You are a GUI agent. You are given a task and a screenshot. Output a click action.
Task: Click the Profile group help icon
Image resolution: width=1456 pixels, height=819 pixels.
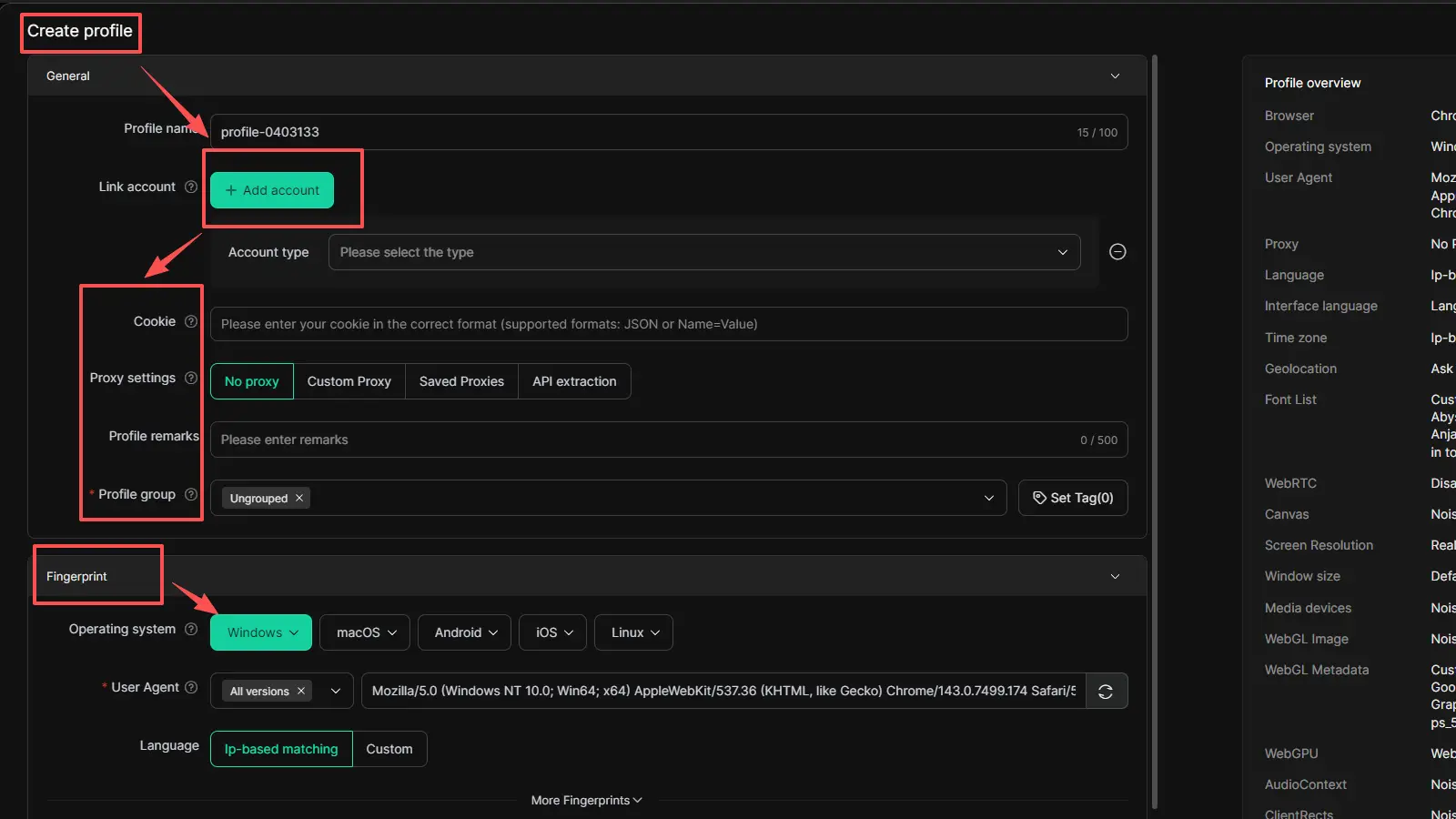click(x=191, y=494)
